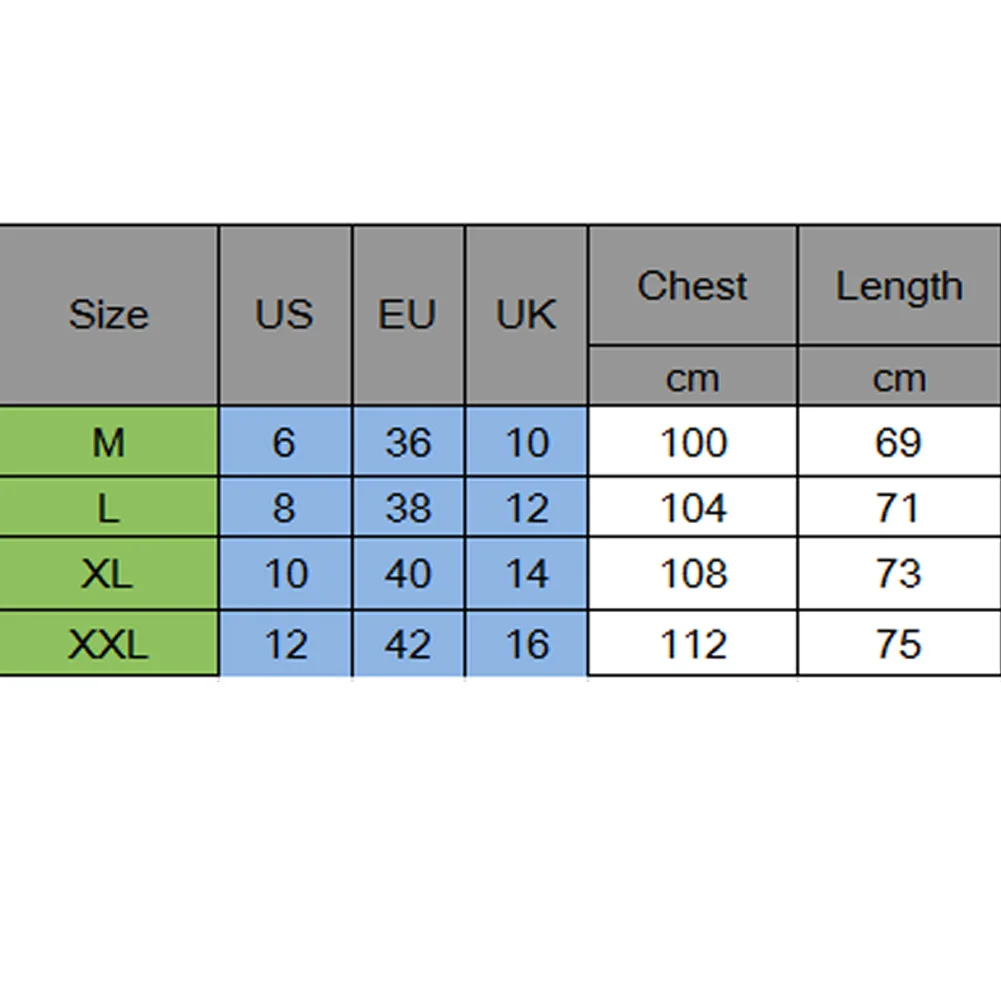Viewport: 1001px width, 1001px height.
Task: Click EU size 38 cell
Action: 407,508
